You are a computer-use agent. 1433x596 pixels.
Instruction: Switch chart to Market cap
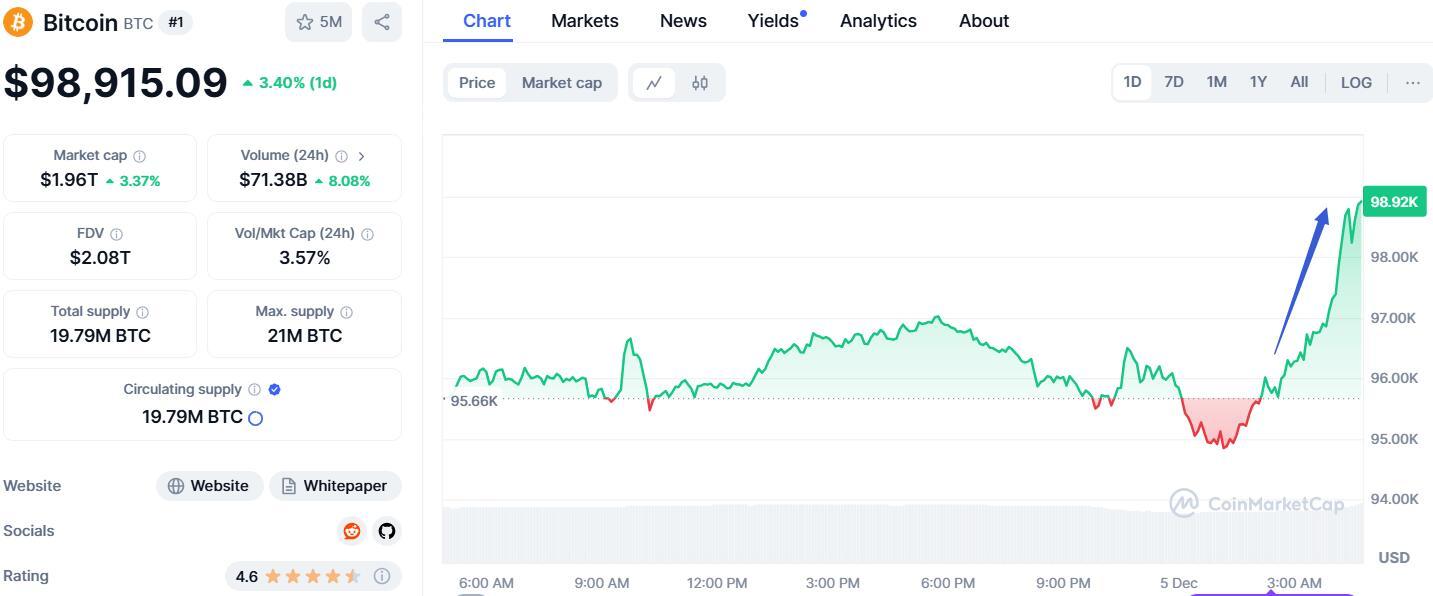click(x=562, y=83)
